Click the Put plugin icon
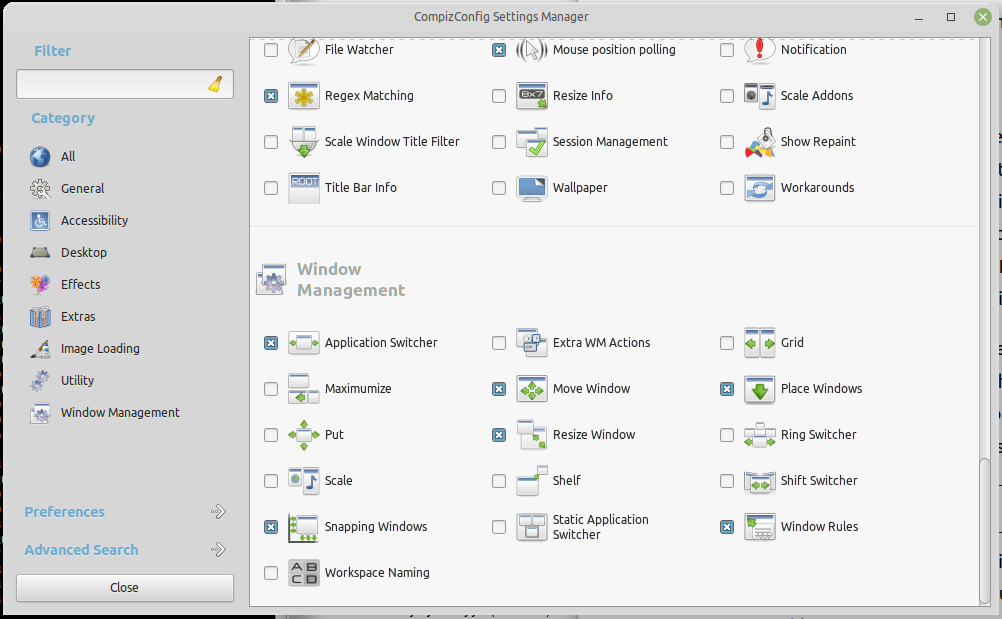Image resolution: width=1002 pixels, height=619 pixels. tap(304, 435)
